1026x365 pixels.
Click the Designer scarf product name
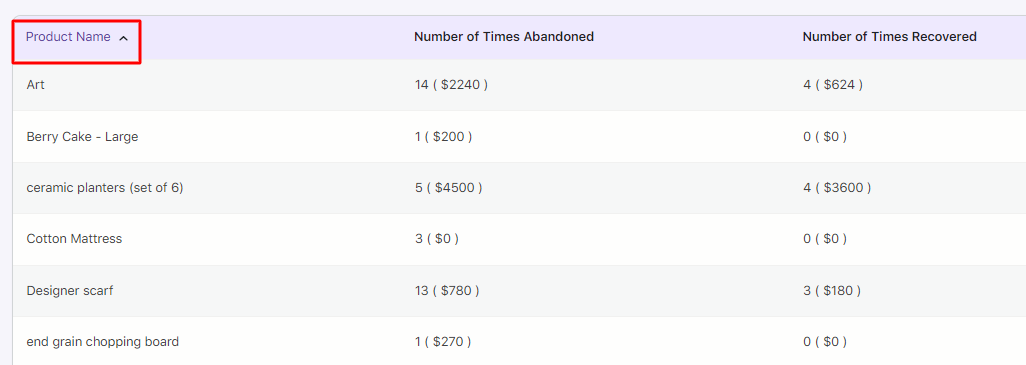[69, 290]
